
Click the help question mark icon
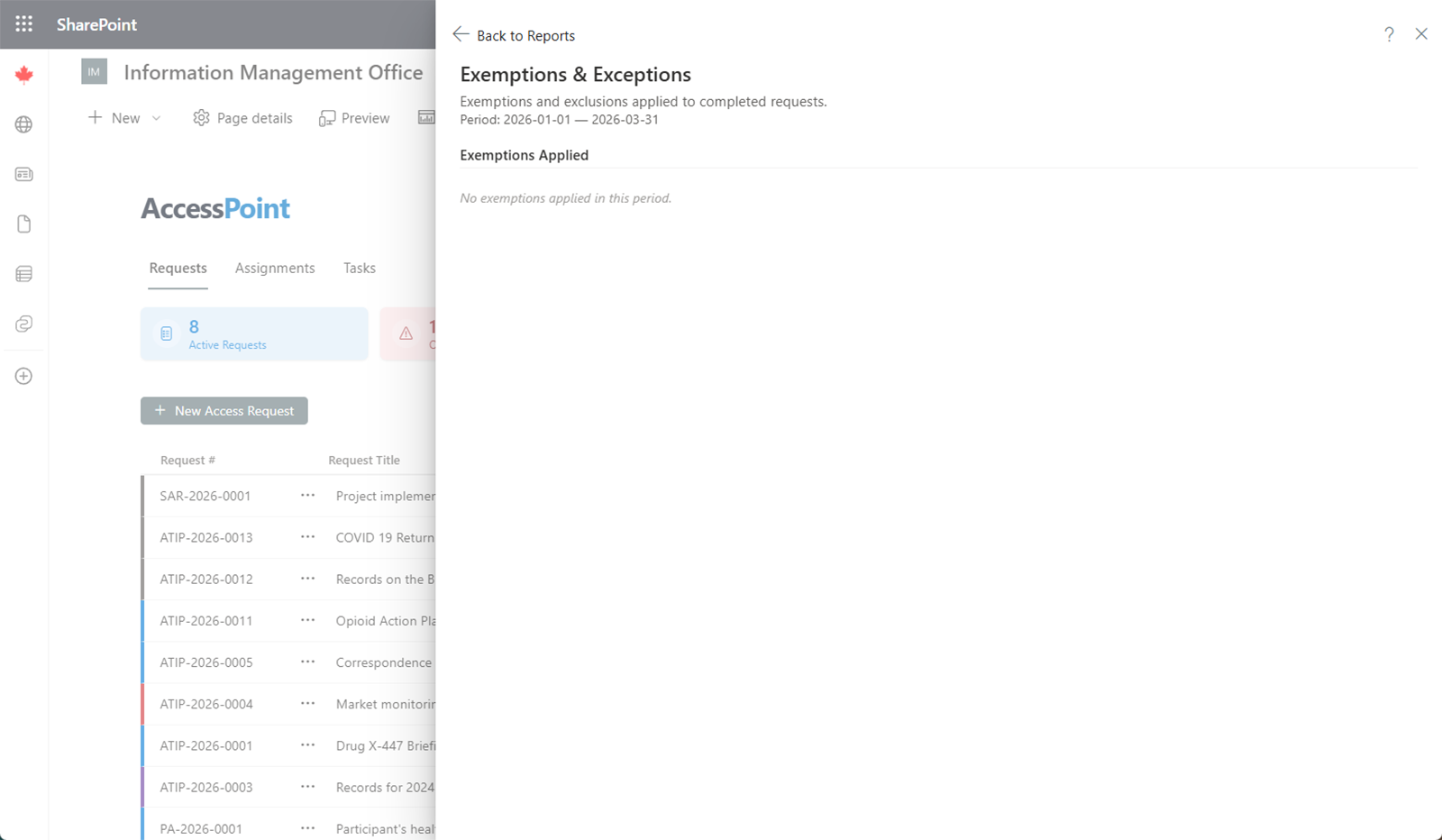(x=1389, y=34)
